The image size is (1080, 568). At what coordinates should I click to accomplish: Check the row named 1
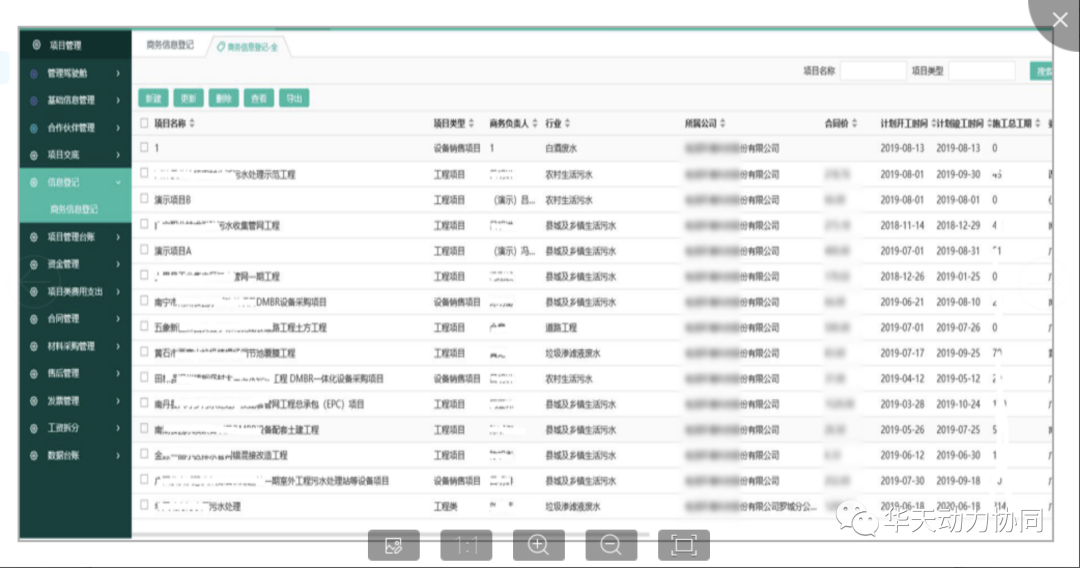pos(144,147)
